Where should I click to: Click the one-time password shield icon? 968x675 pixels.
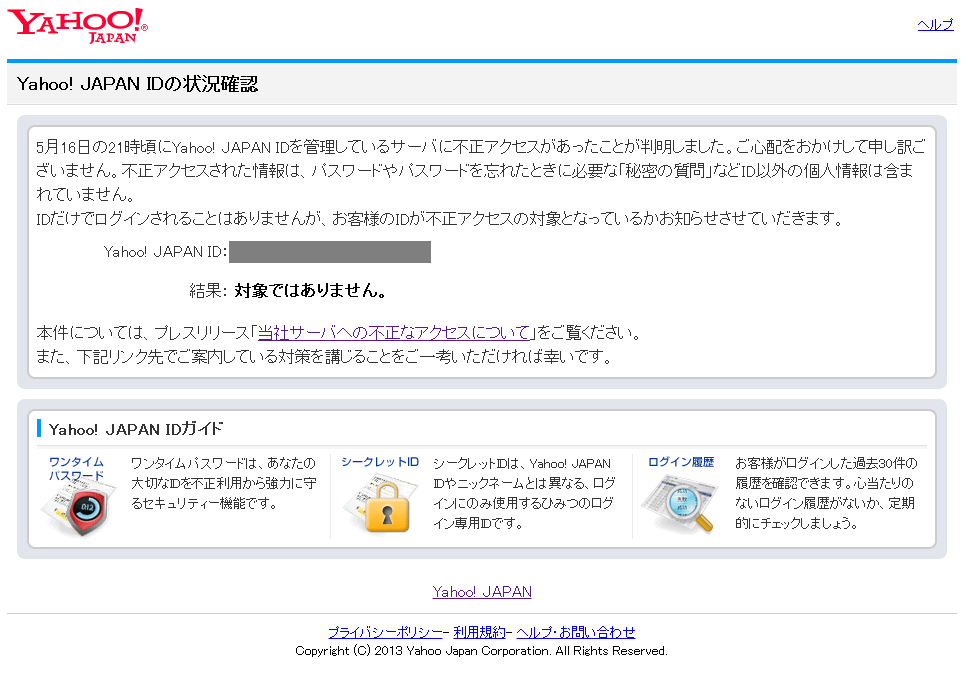80,509
